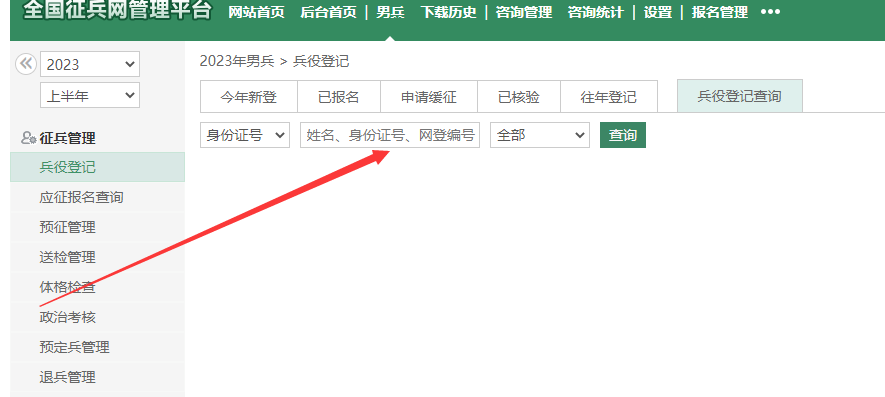Open the 全部 filter dropdown
This screenshot has width=885, height=397.
540,135
